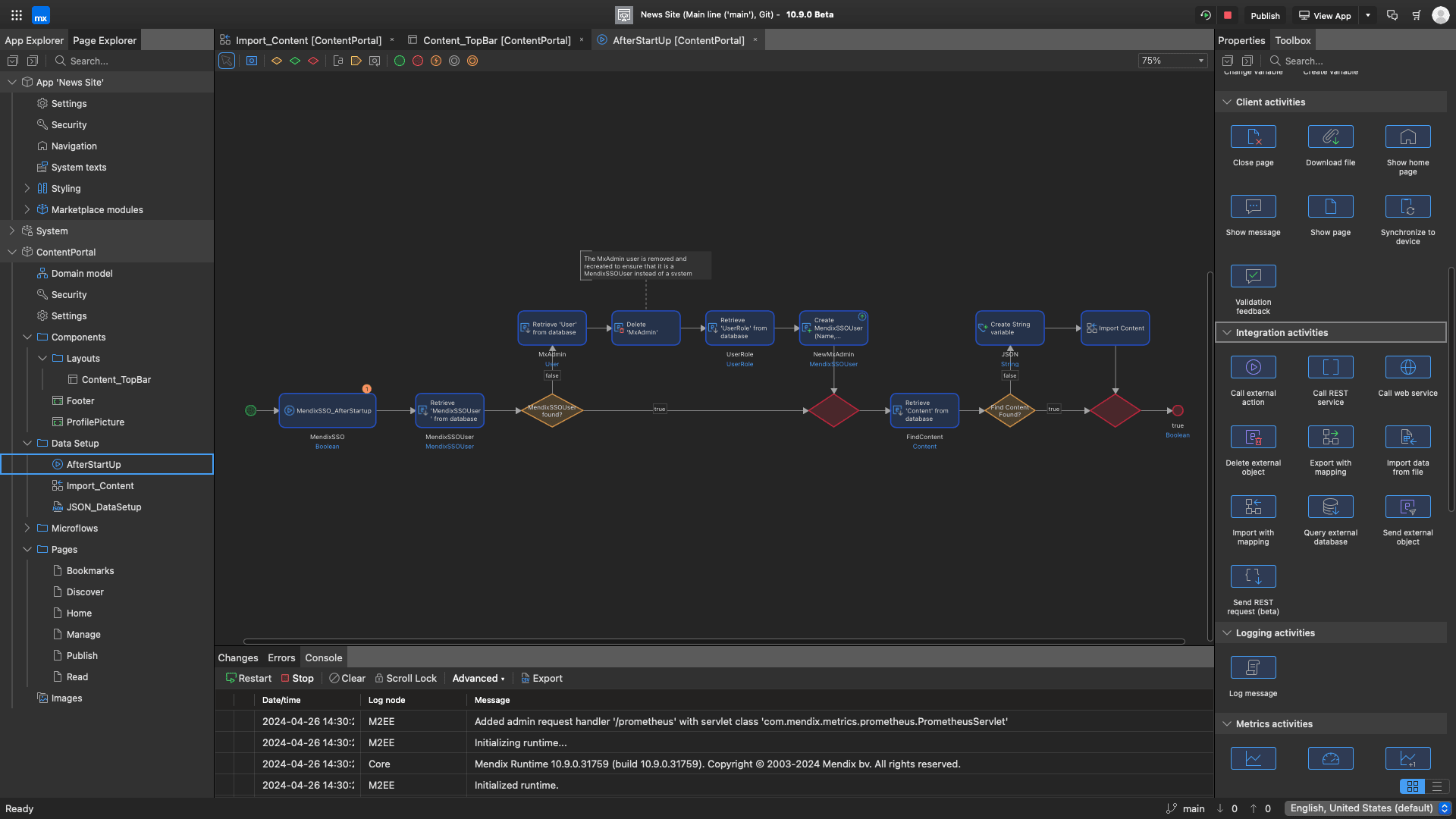
Task: Select the Send REST request (beta) icon
Action: tap(1254, 576)
